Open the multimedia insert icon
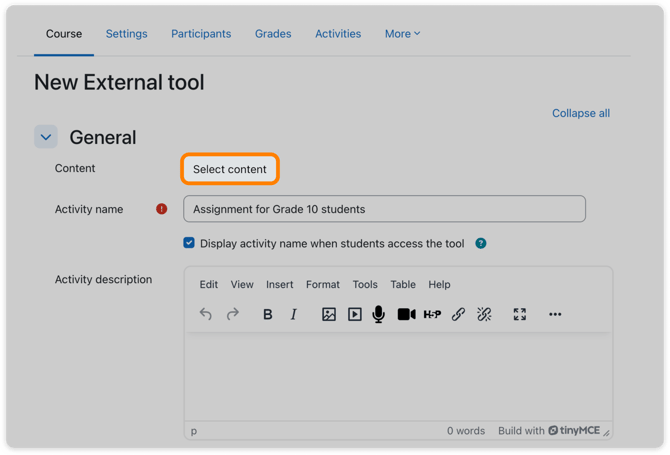670x455 pixels. point(355,314)
